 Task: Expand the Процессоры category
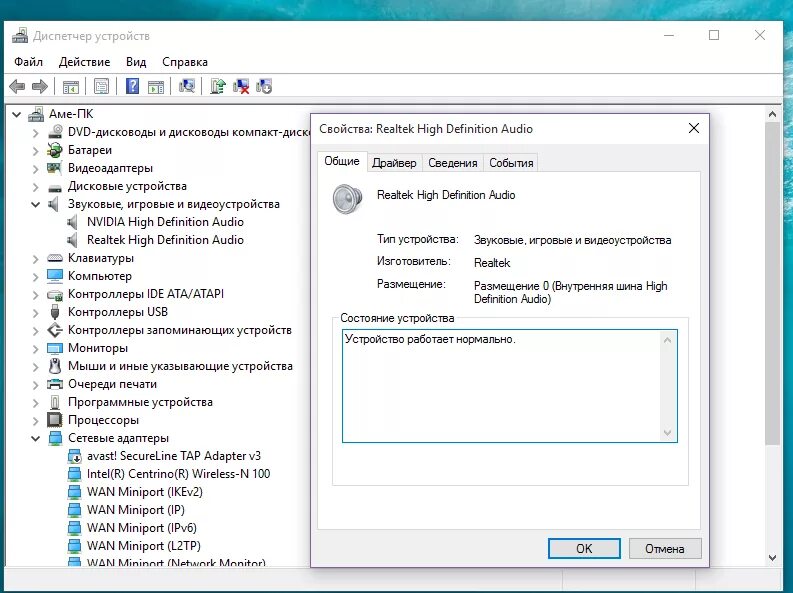tap(35, 420)
